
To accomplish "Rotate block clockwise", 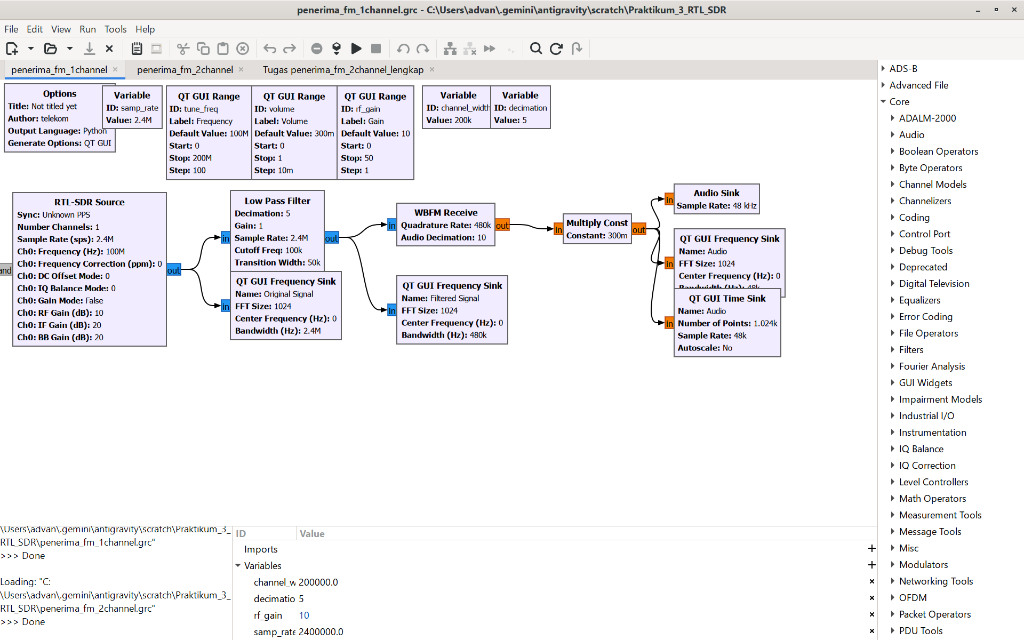I will [x=423, y=48].
